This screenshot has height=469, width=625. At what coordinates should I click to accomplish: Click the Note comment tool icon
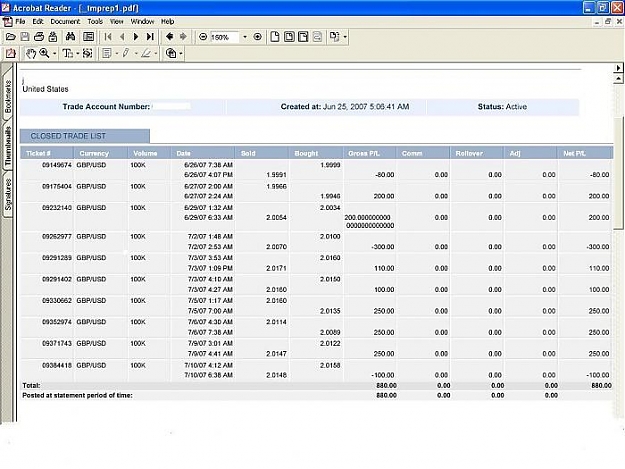coord(107,53)
